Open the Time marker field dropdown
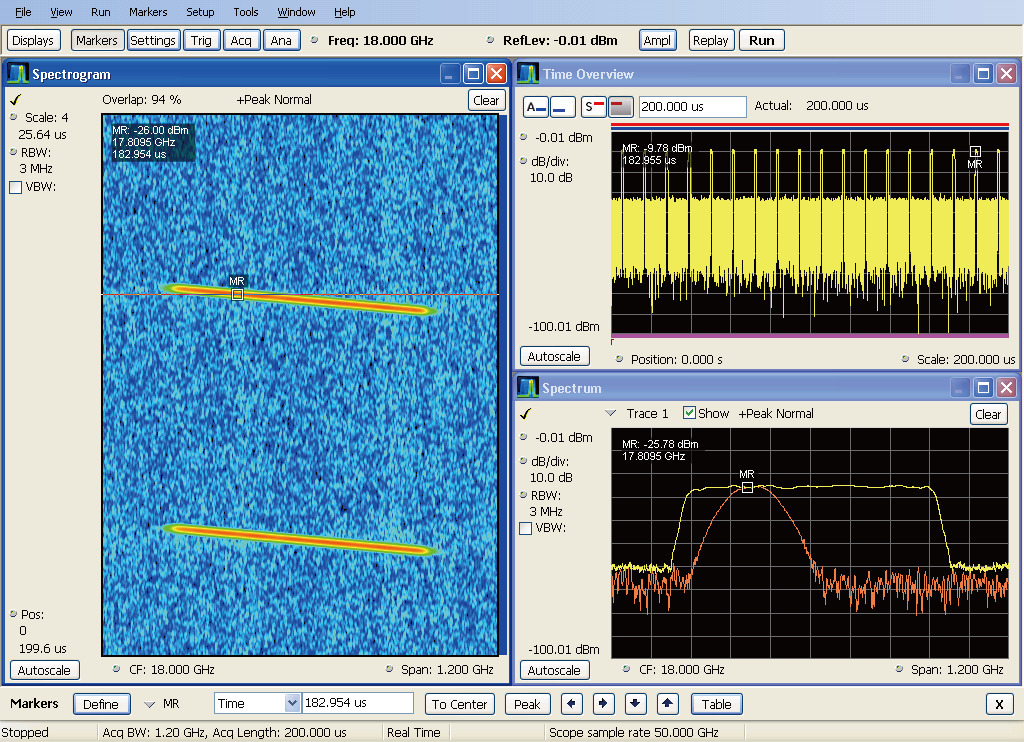This screenshot has width=1024, height=742. pyautogui.click(x=293, y=703)
